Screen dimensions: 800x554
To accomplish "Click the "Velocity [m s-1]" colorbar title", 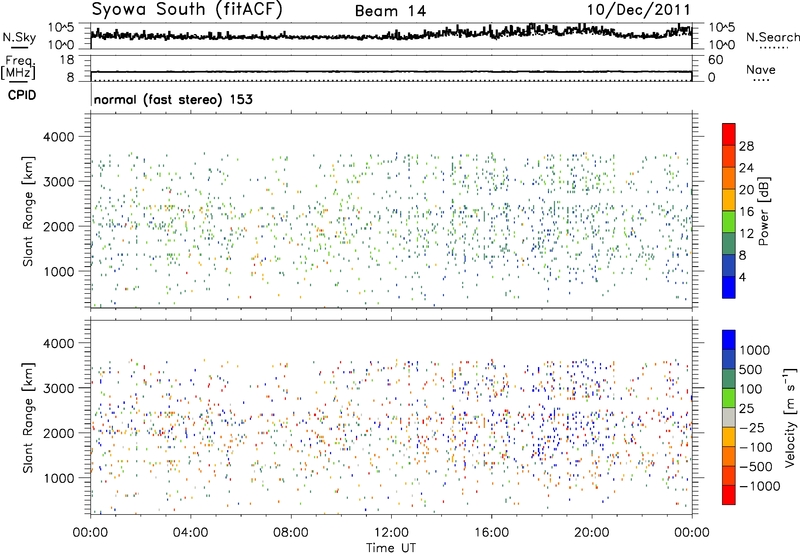I will tap(790, 417).
